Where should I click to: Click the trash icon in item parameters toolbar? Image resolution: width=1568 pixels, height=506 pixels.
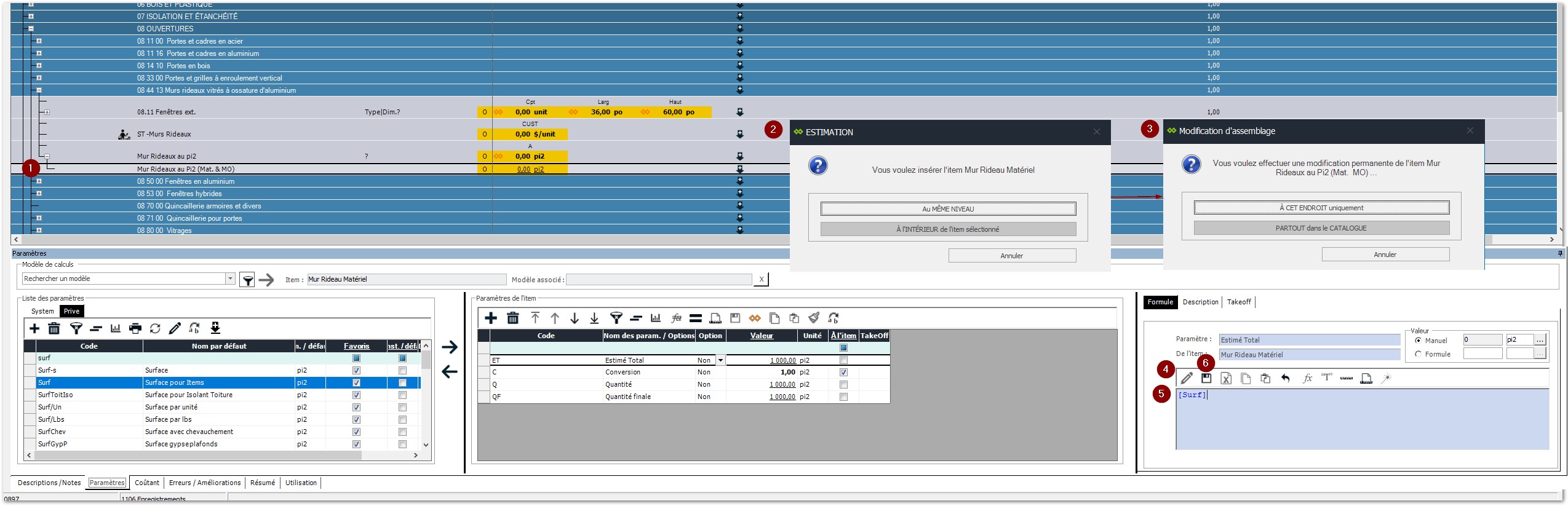click(x=512, y=318)
